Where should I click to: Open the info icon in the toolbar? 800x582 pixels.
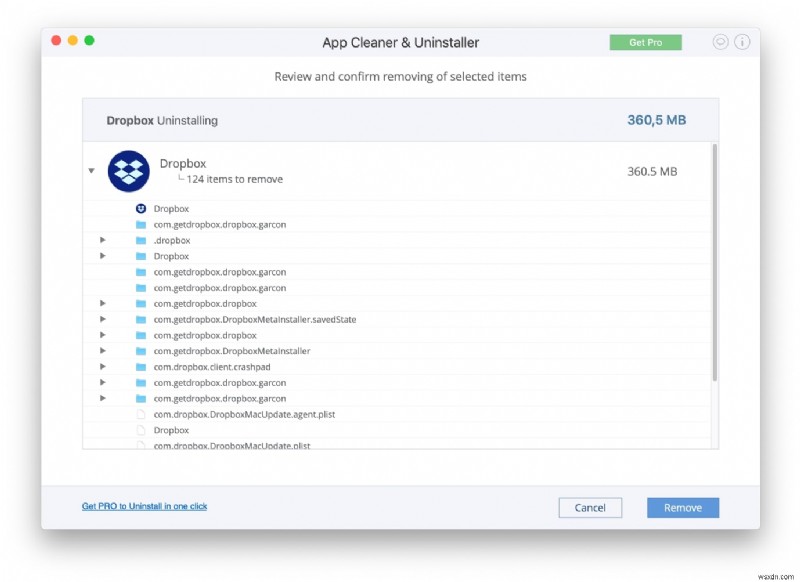click(x=740, y=42)
